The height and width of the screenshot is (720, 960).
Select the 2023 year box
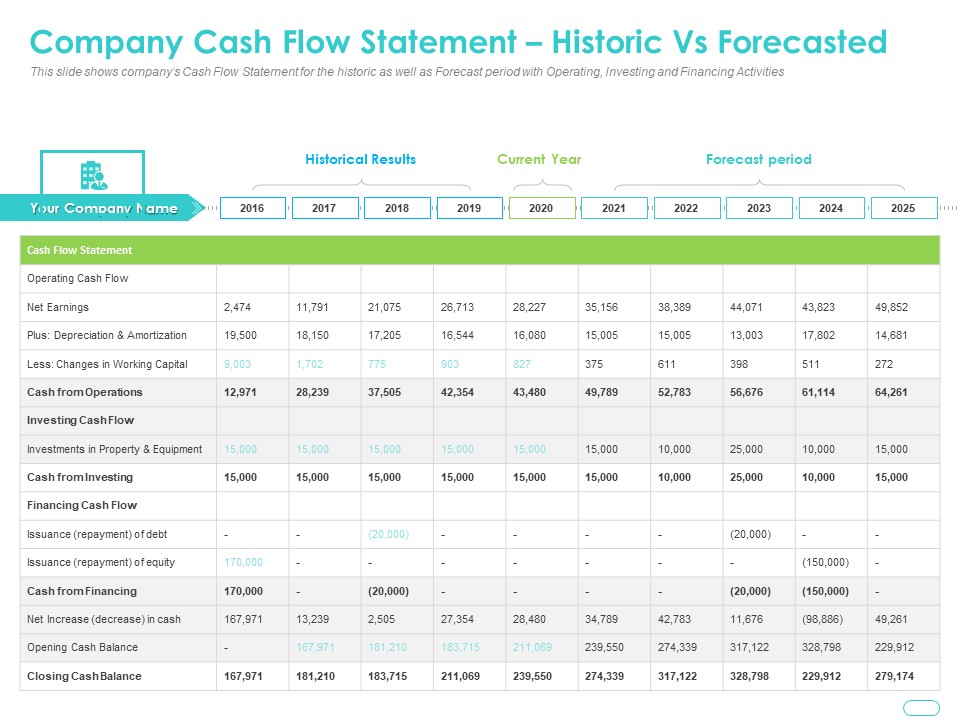[759, 208]
